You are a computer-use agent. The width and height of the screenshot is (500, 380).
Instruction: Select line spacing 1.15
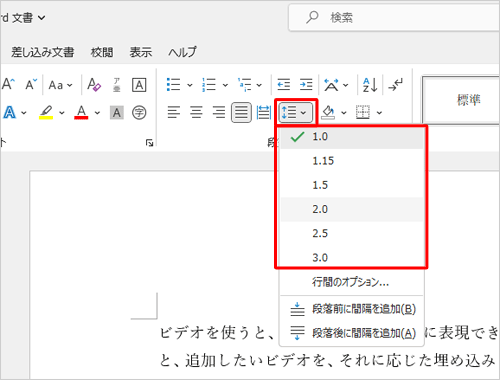(352, 161)
